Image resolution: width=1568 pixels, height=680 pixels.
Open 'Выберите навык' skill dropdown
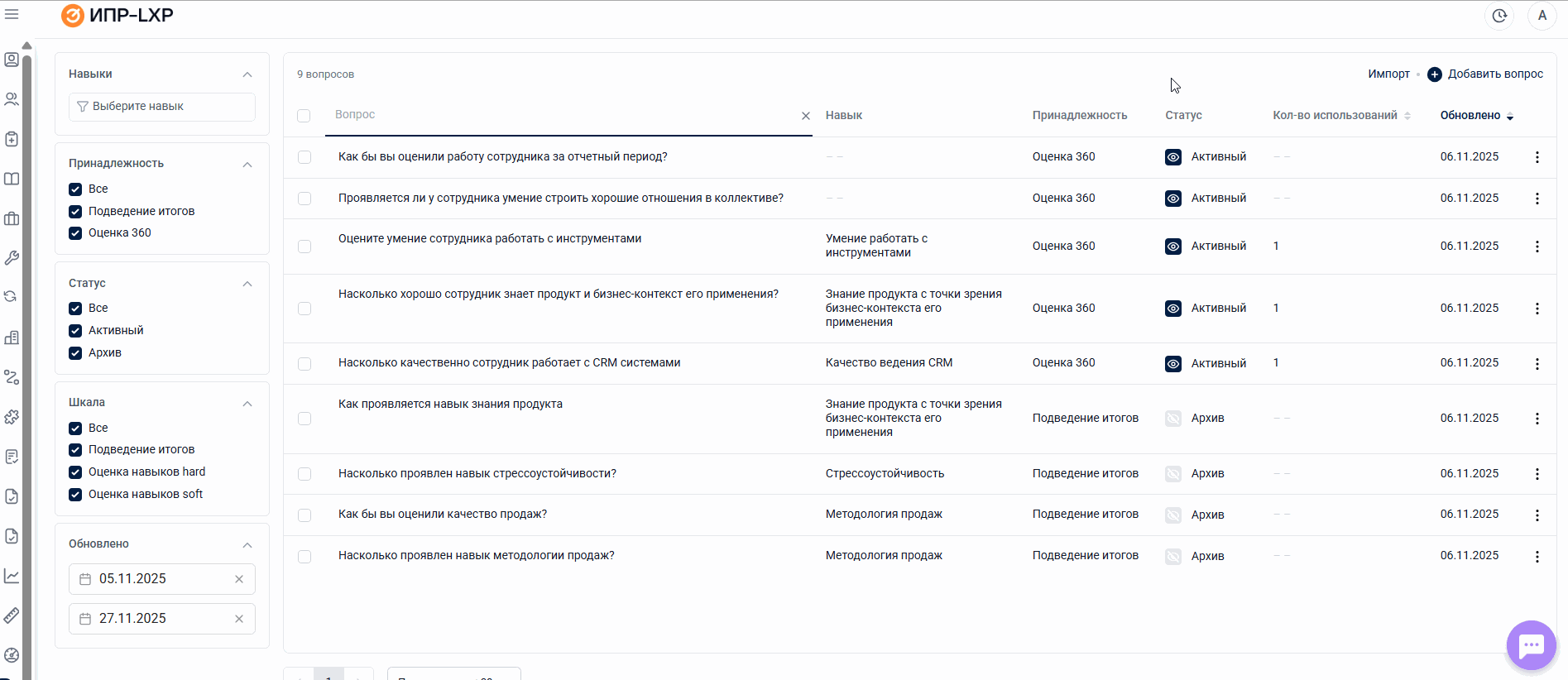click(162, 107)
